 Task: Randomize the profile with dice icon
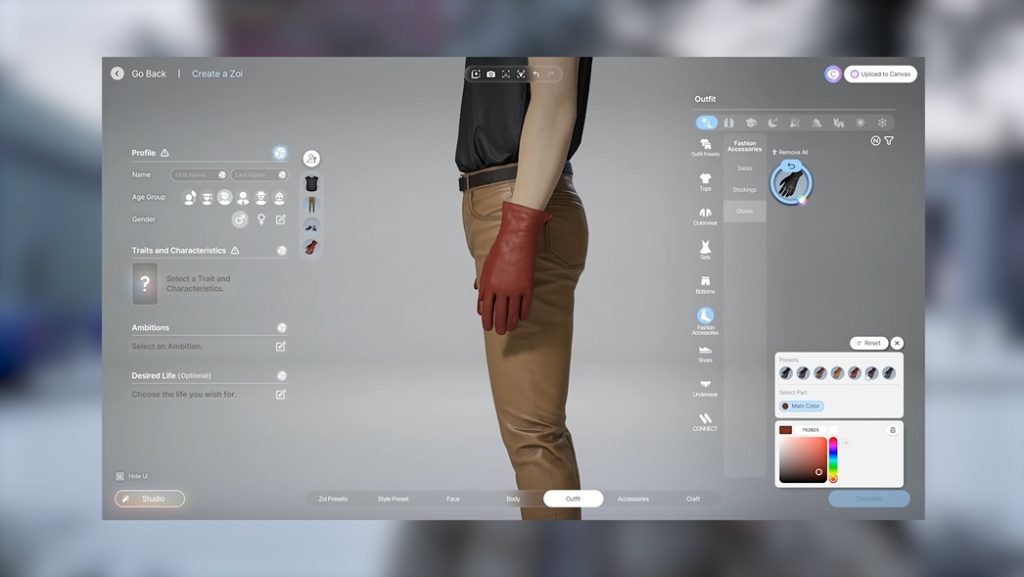[280, 153]
